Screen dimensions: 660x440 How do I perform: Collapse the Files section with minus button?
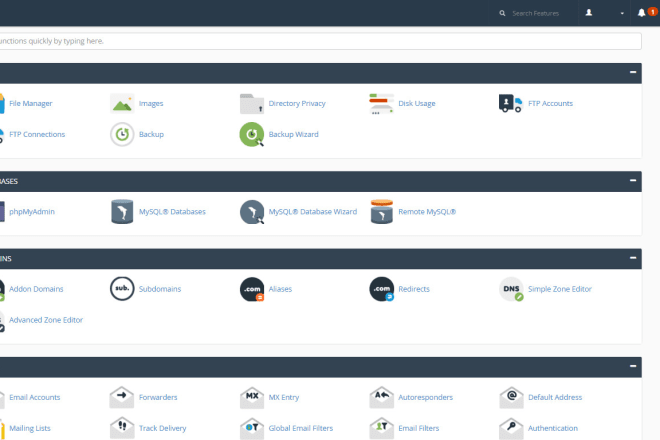pos(633,72)
